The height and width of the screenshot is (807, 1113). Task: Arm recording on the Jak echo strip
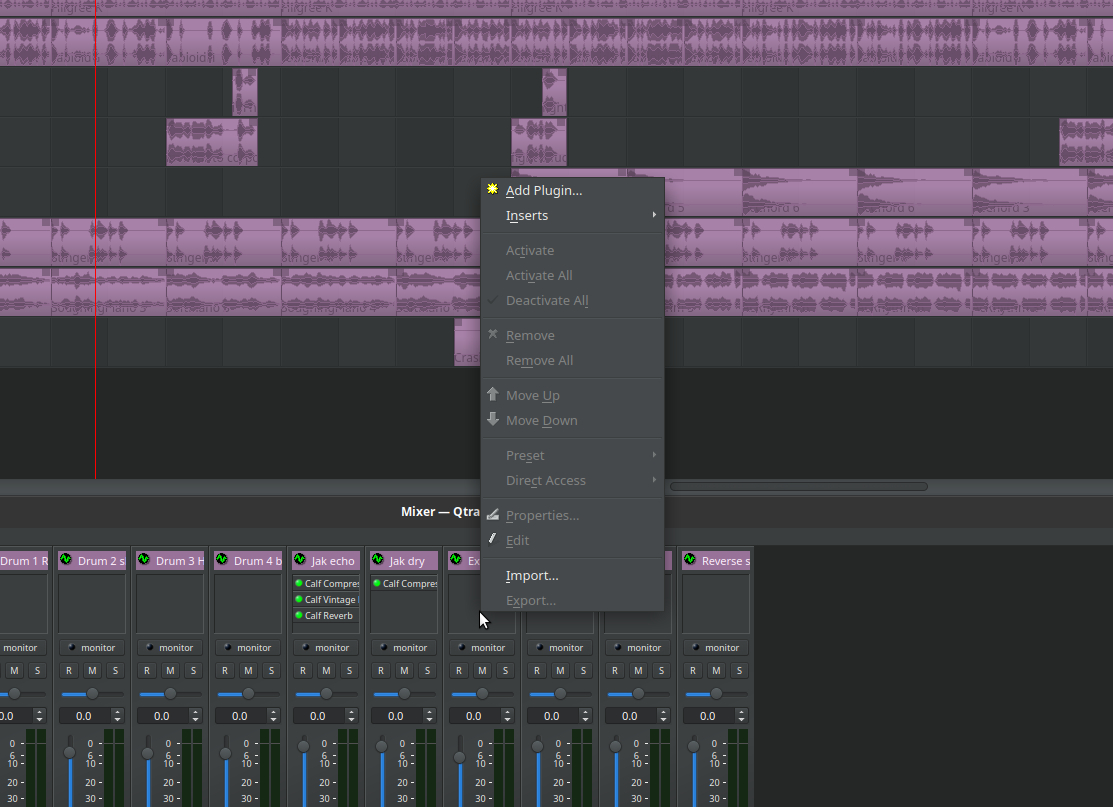pyautogui.click(x=303, y=671)
